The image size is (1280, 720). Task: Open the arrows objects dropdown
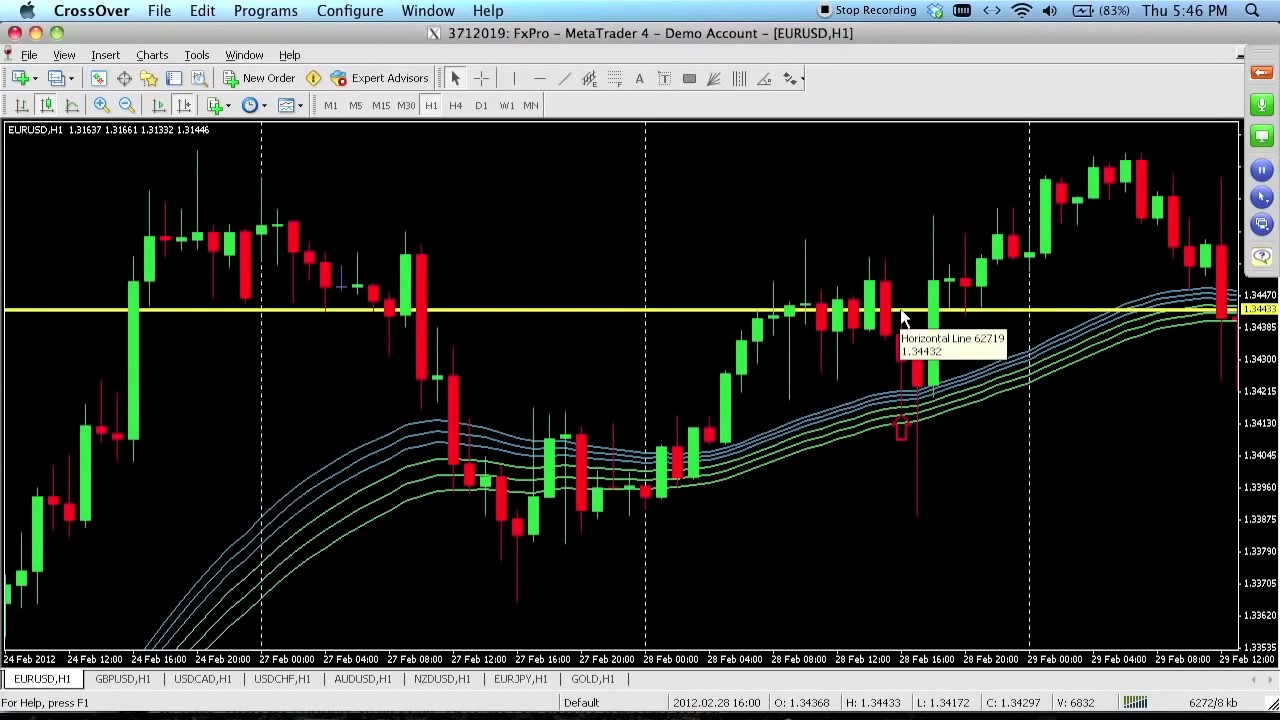tap(792, 79)
